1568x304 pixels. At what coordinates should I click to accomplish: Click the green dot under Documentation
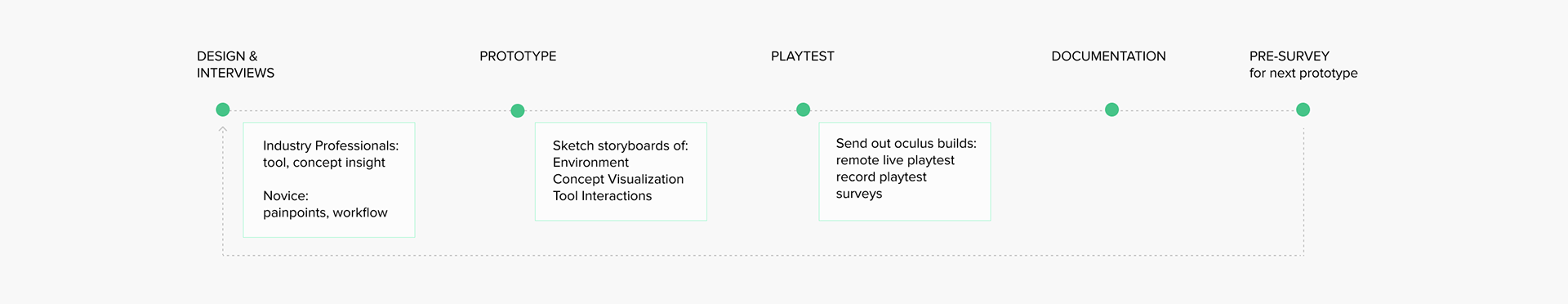(1111, 110)
